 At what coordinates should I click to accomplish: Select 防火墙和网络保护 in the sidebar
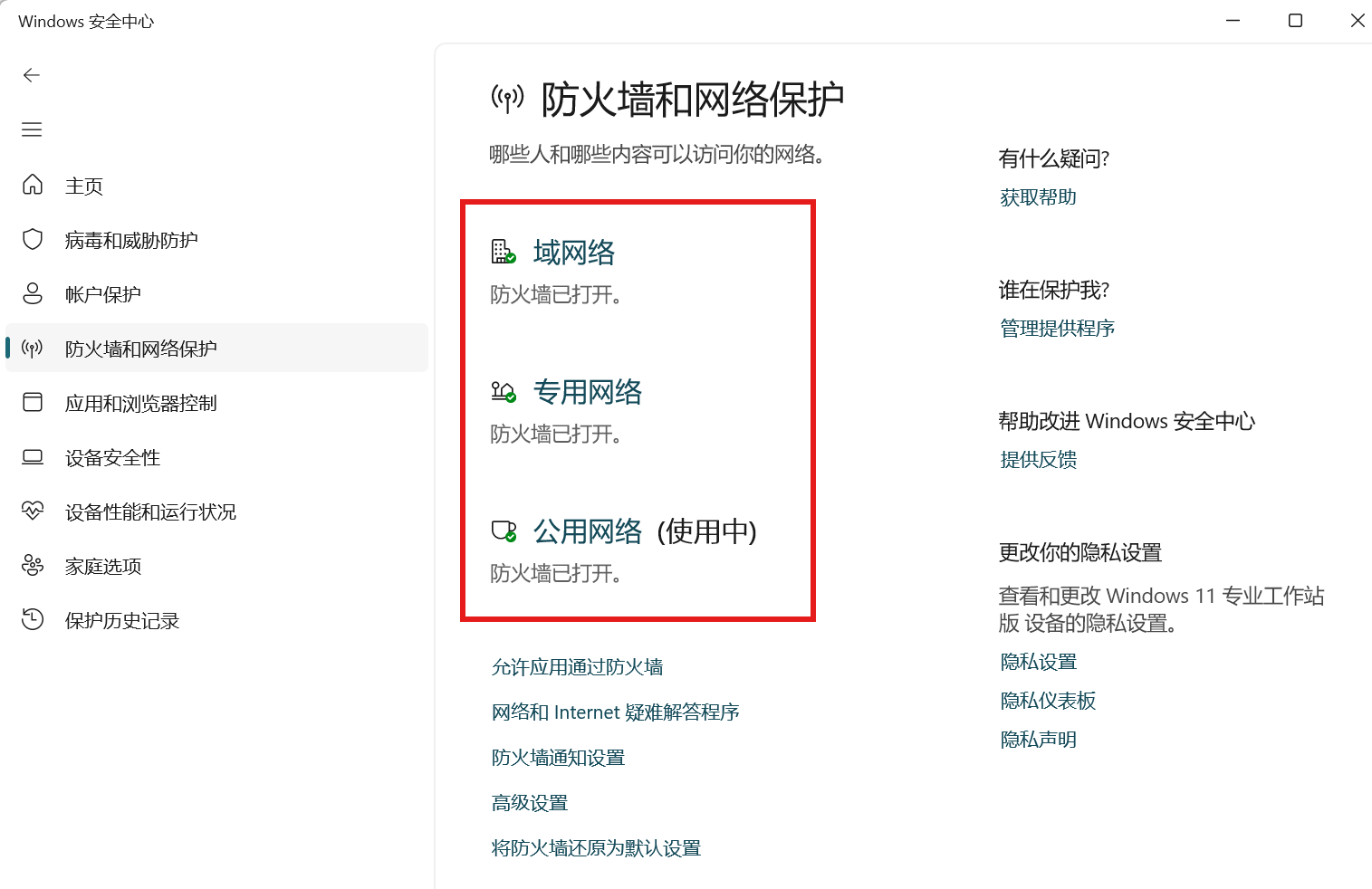[x=140, y=349]
